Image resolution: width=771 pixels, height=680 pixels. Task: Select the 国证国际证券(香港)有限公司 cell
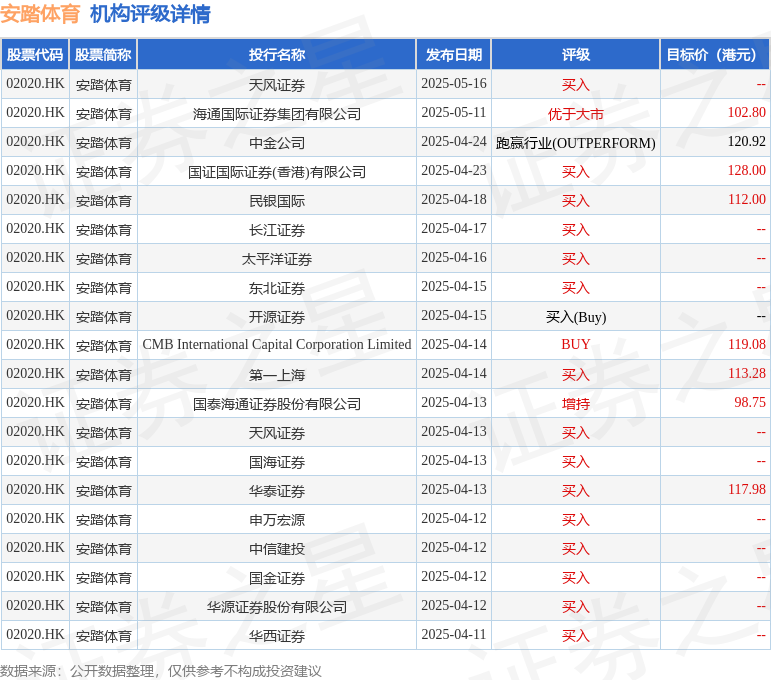[x=277, y=172]
